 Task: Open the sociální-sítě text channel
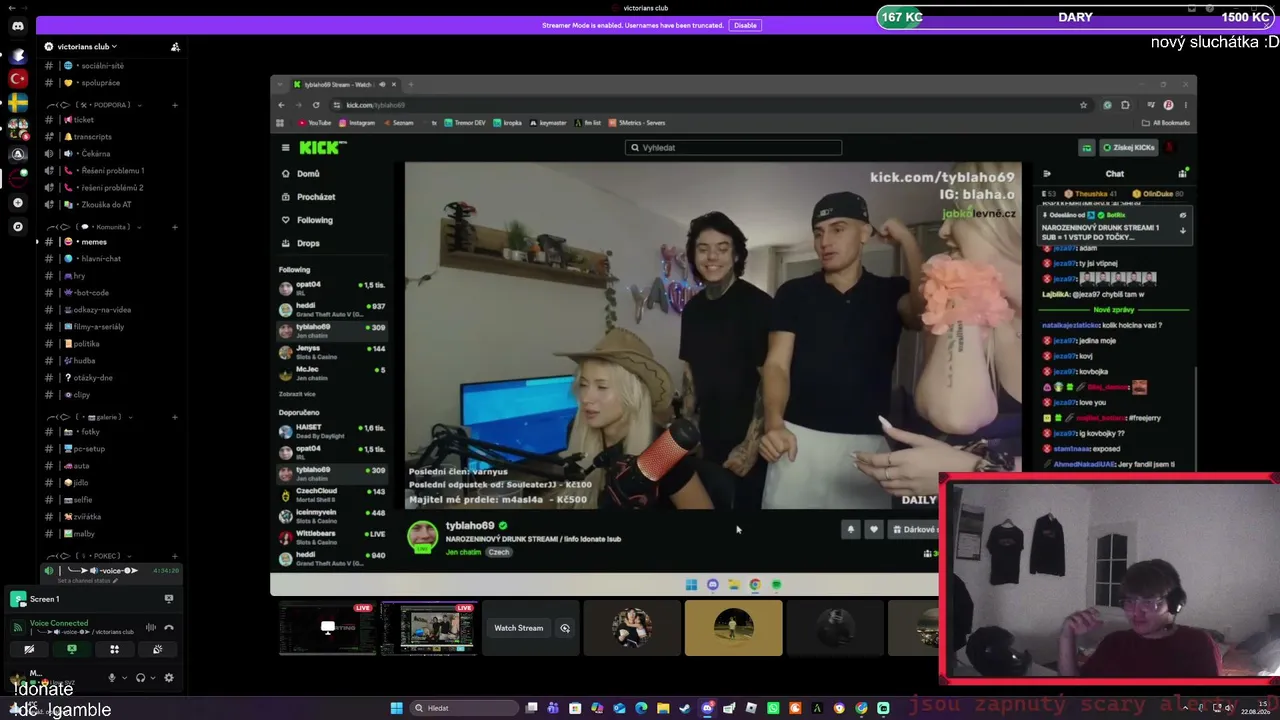[110, 66]
